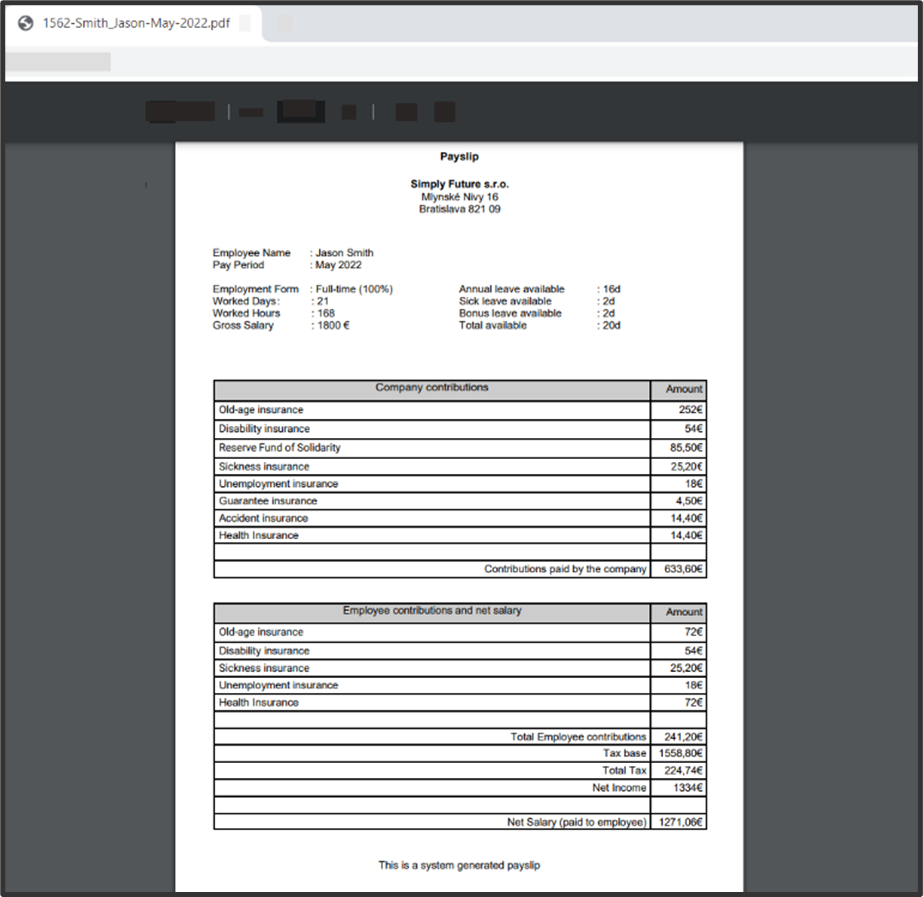Select the tax base value "1558,80€"
This screenshot has width=923, height=897.
pyautogui.click(x=680, y=753)
